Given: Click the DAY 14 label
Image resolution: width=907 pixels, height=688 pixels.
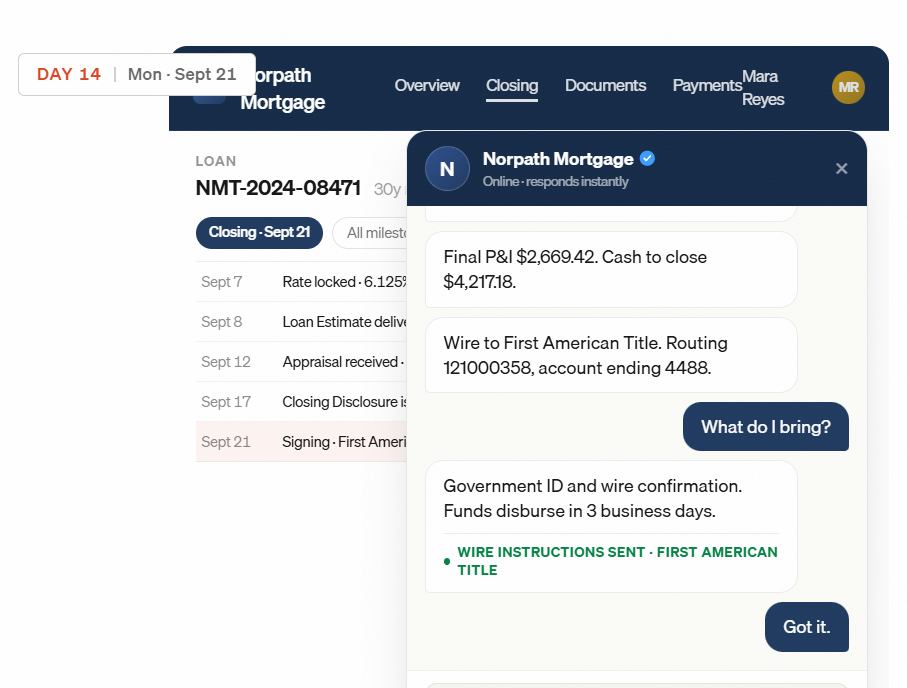Looking at the screenshot, I should [x=69, y=74].
